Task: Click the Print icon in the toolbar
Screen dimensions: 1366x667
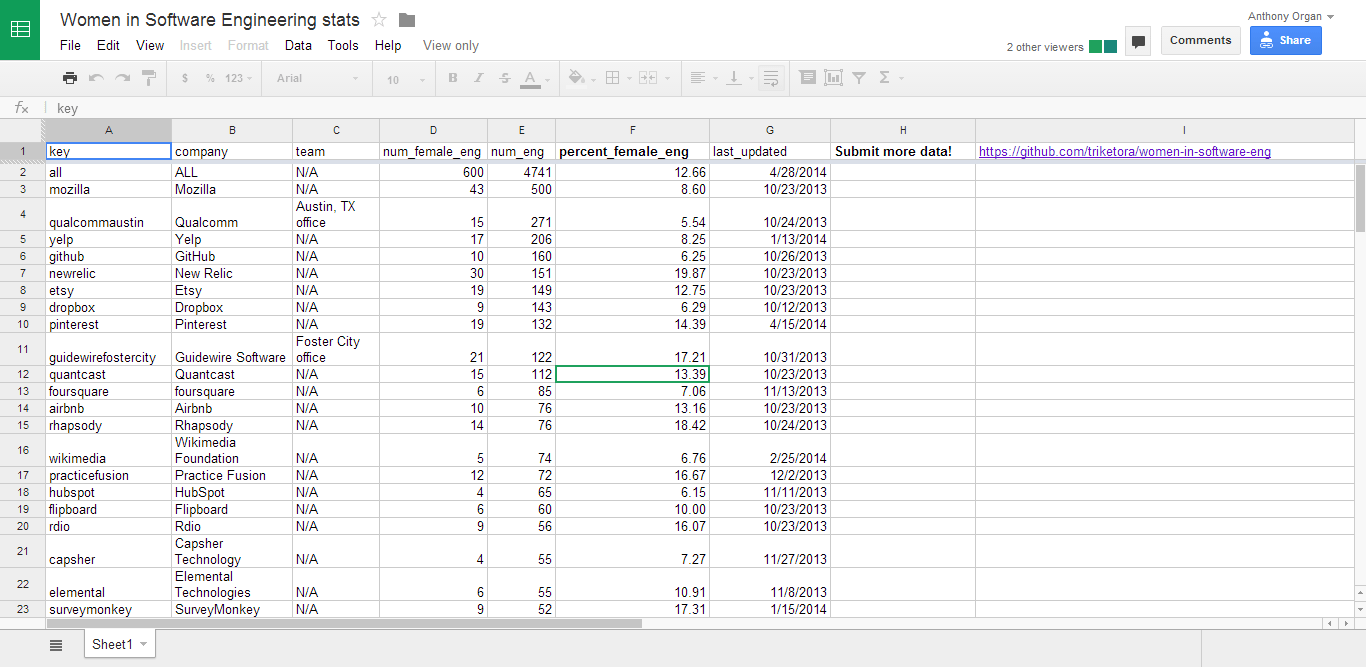Action: [x=70, y=78]
